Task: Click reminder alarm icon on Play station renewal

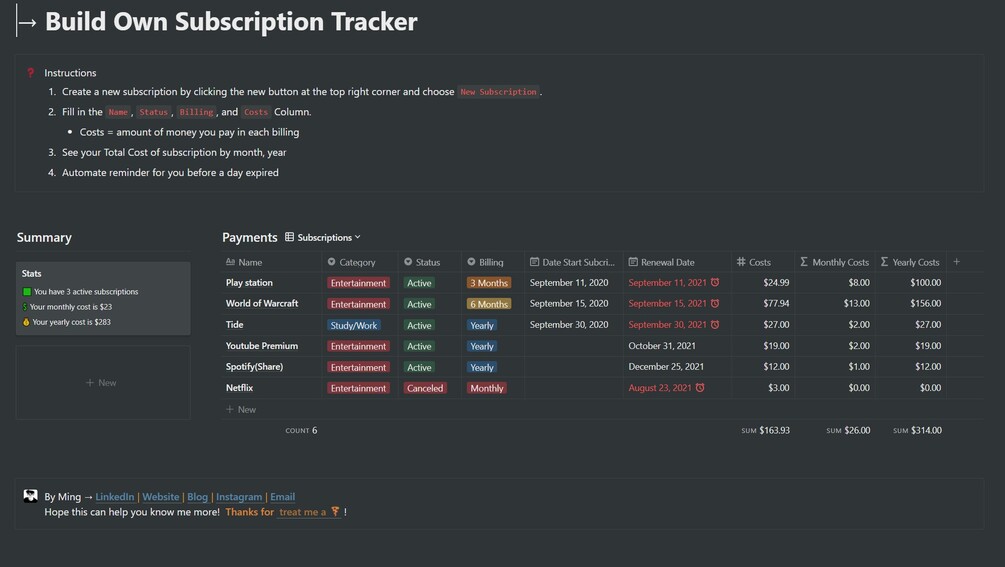Action: pyautogui.click(x=715, y=283)
